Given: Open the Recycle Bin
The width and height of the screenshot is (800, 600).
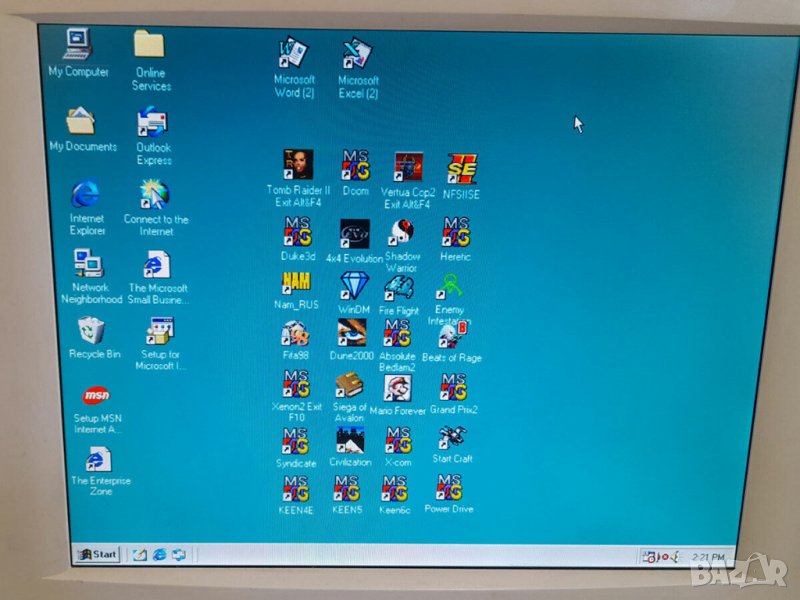Looking at the screenshot, I should (x=93, y=331).
